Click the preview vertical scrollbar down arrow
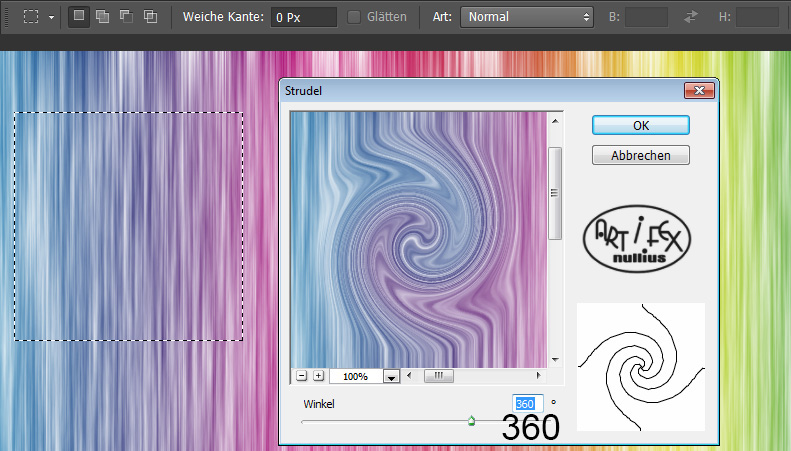Viewport: 791px width, 451px height. (x=555, y=360)
